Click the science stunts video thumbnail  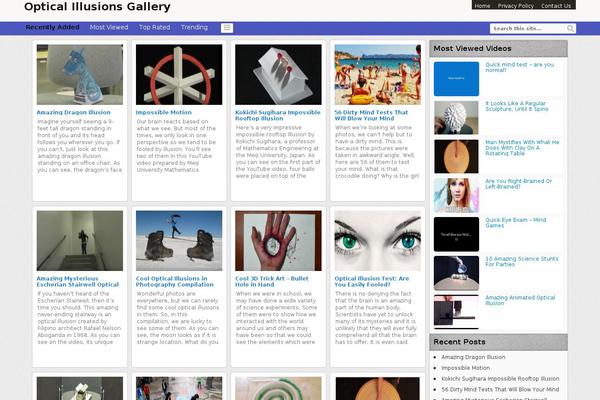pos(456,273)
